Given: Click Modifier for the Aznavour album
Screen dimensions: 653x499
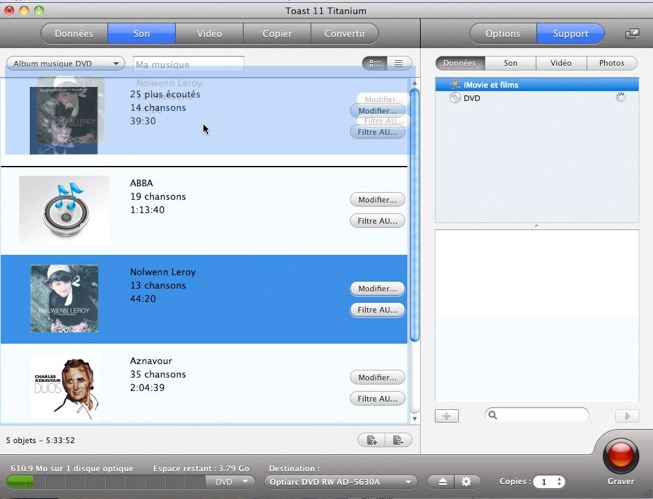Looking at the screenshot, I should (x=377, y=377).
